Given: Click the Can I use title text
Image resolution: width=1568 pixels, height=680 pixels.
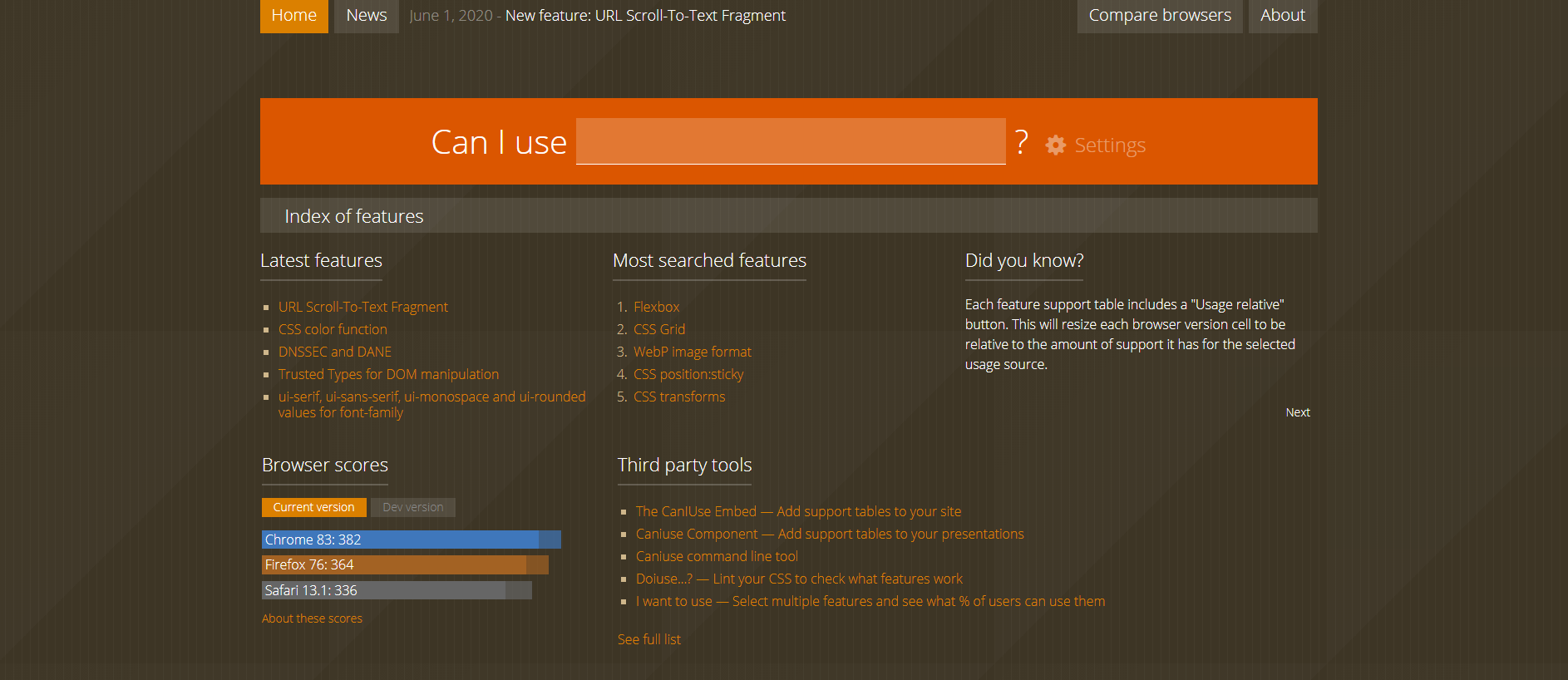Looking at the screenshot, I should coord(499,142).
